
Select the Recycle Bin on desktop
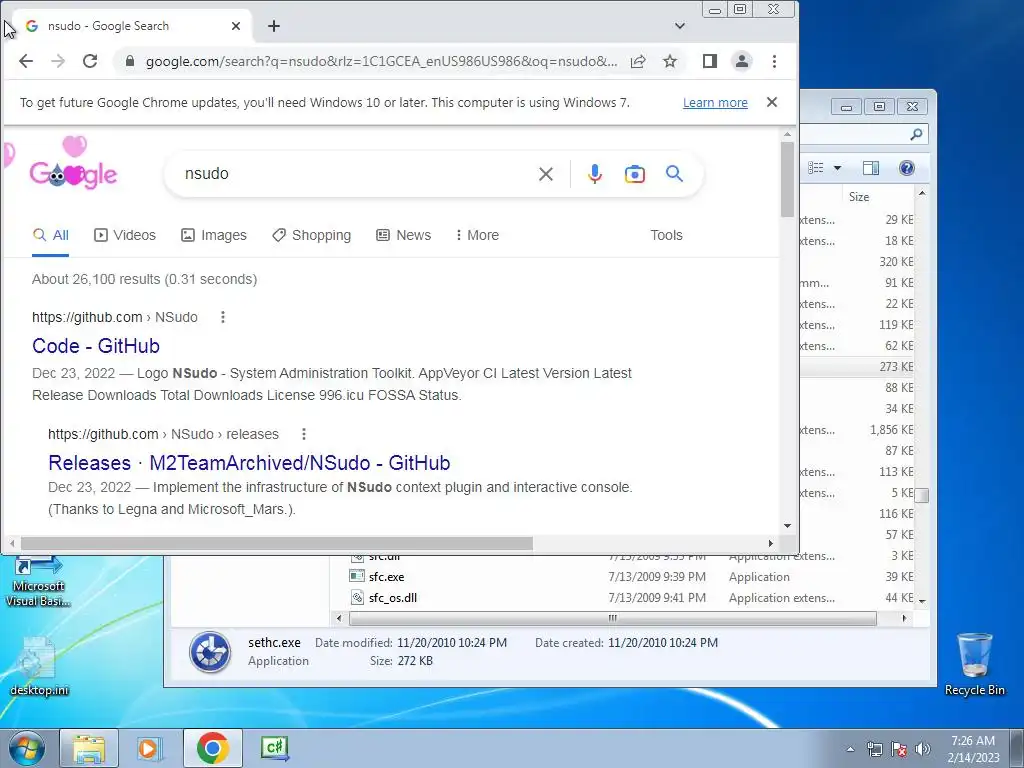pos(974,664)
